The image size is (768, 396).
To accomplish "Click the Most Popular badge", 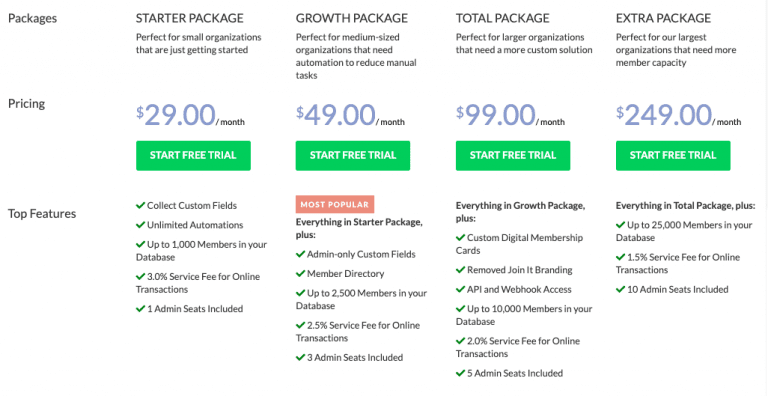I will coord(335,204).
